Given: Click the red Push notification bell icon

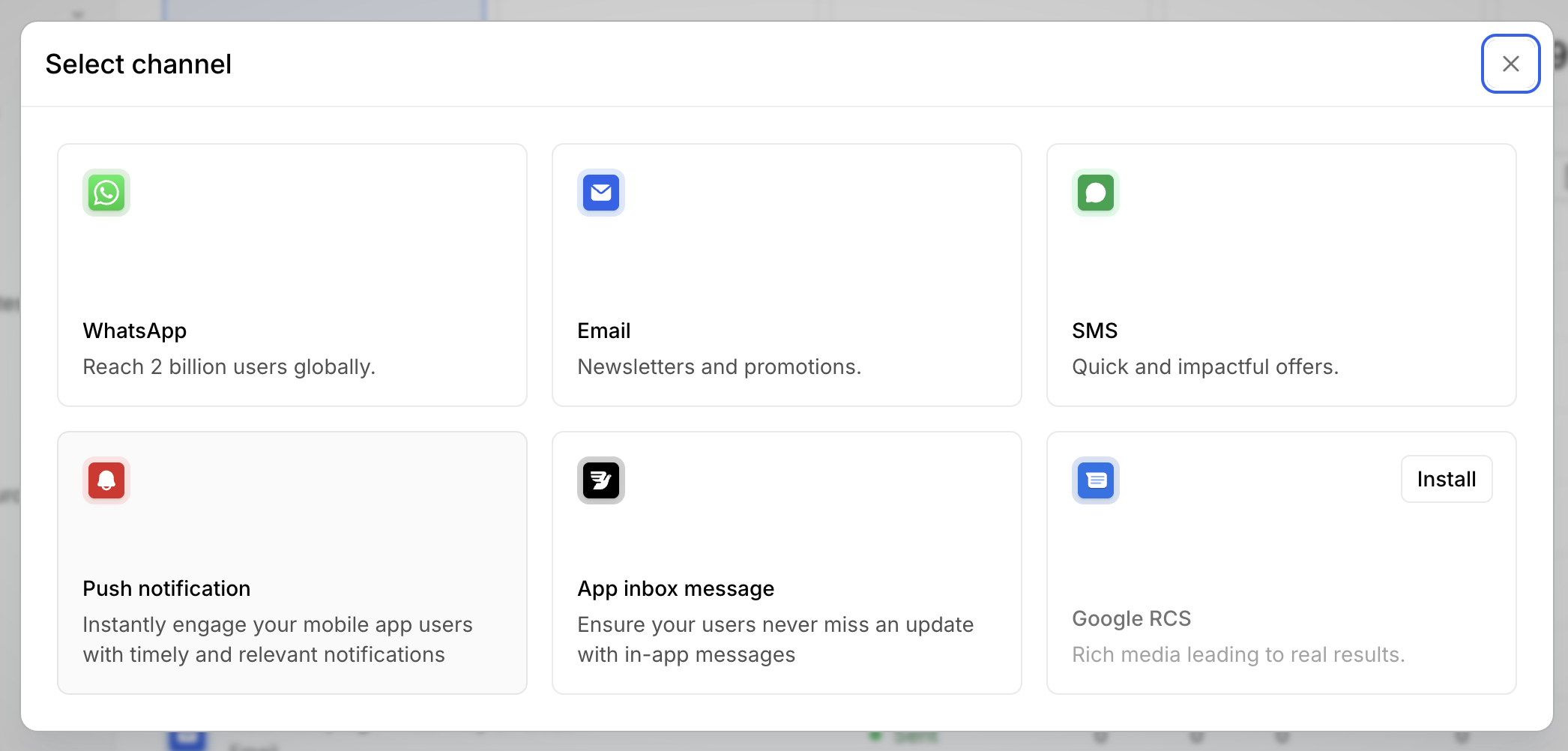Looking at the screenshot, I should [106, 480].
